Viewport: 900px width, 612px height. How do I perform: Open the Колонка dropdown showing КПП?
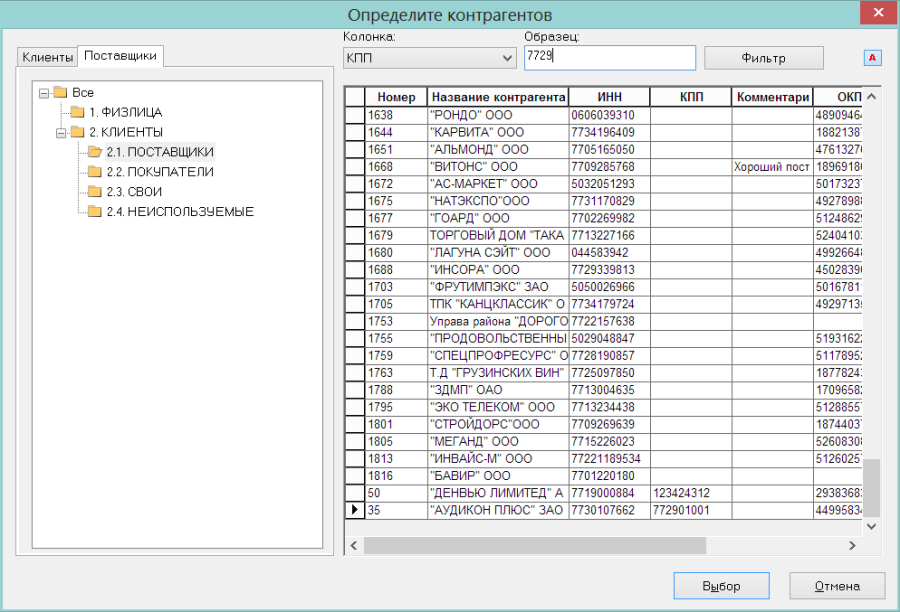tap(429, 58)
